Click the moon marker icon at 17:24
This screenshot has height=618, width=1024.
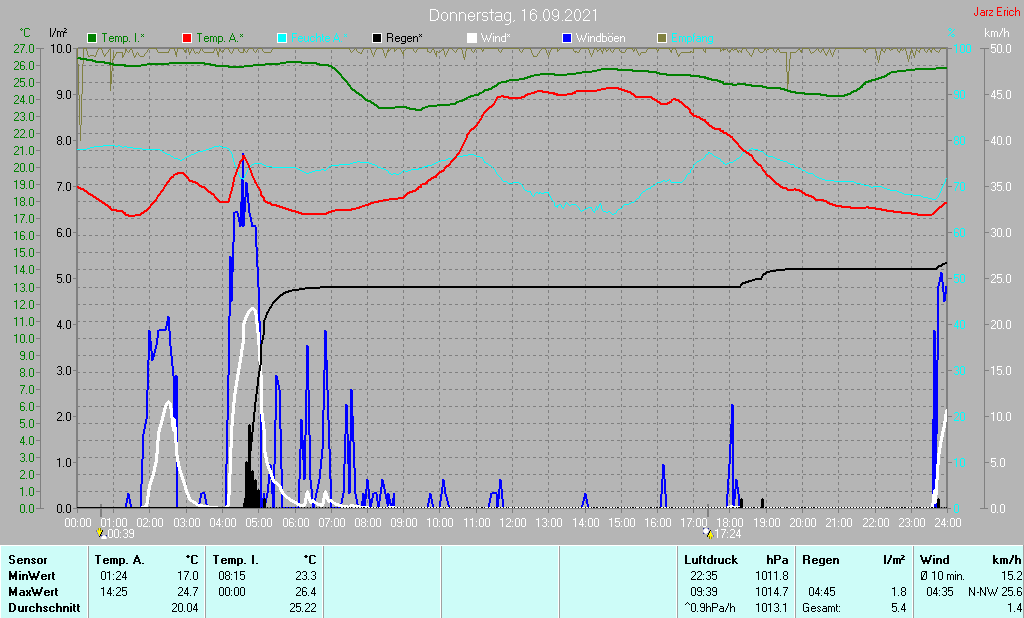tap(708, 533)
